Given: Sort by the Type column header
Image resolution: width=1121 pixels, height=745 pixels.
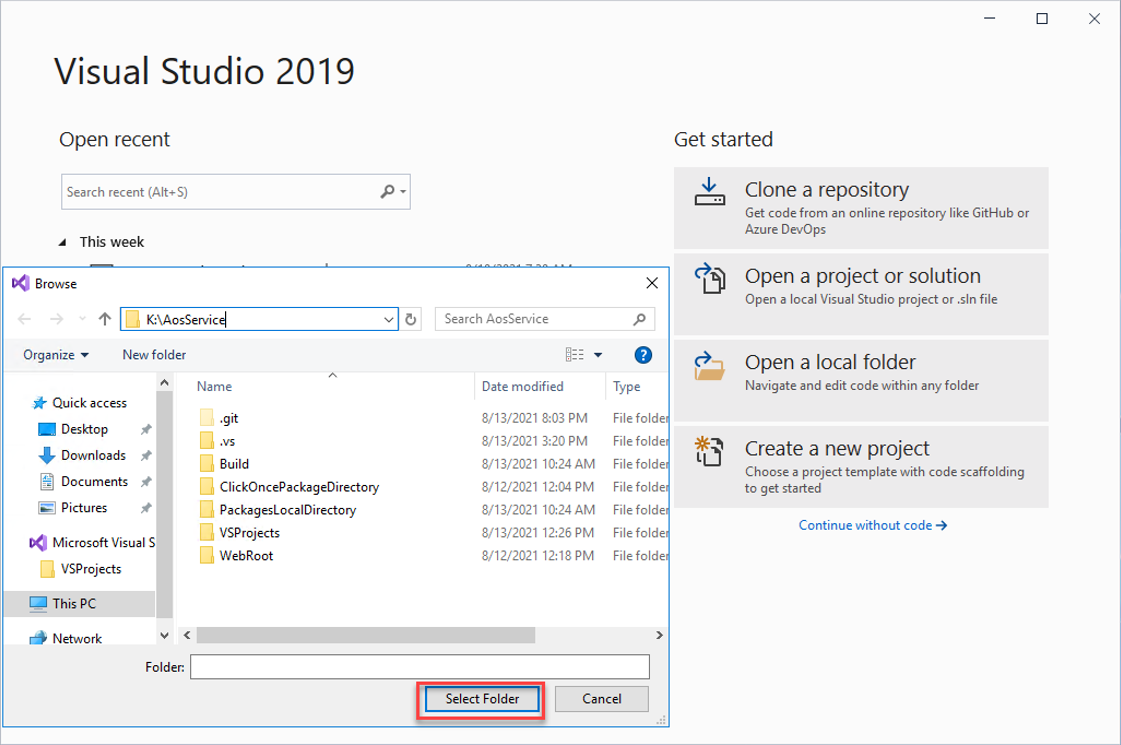Looking at the screenshot, I should (626, 386).
